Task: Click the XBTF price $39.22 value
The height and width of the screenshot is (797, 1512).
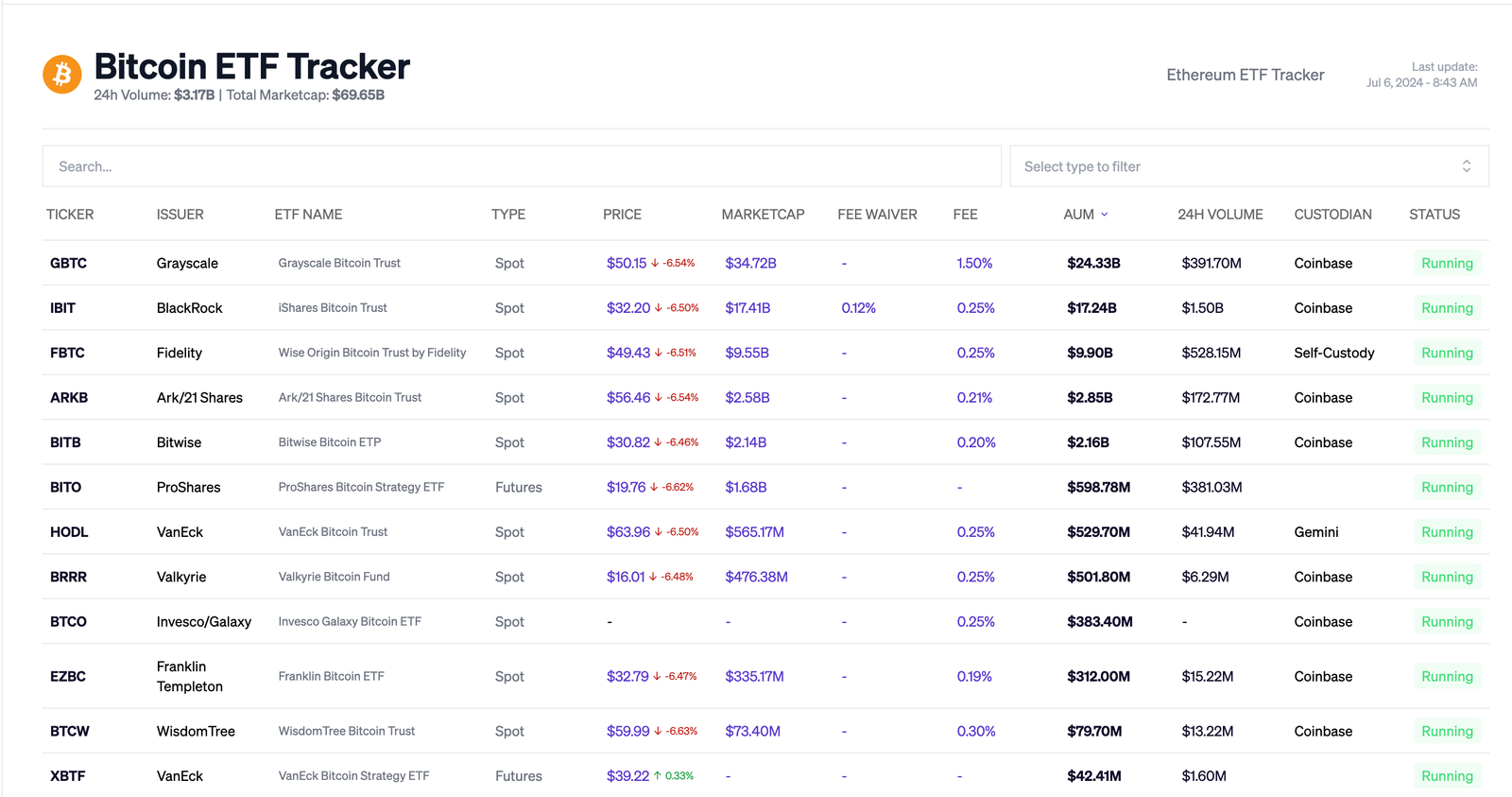Action: 627,776
